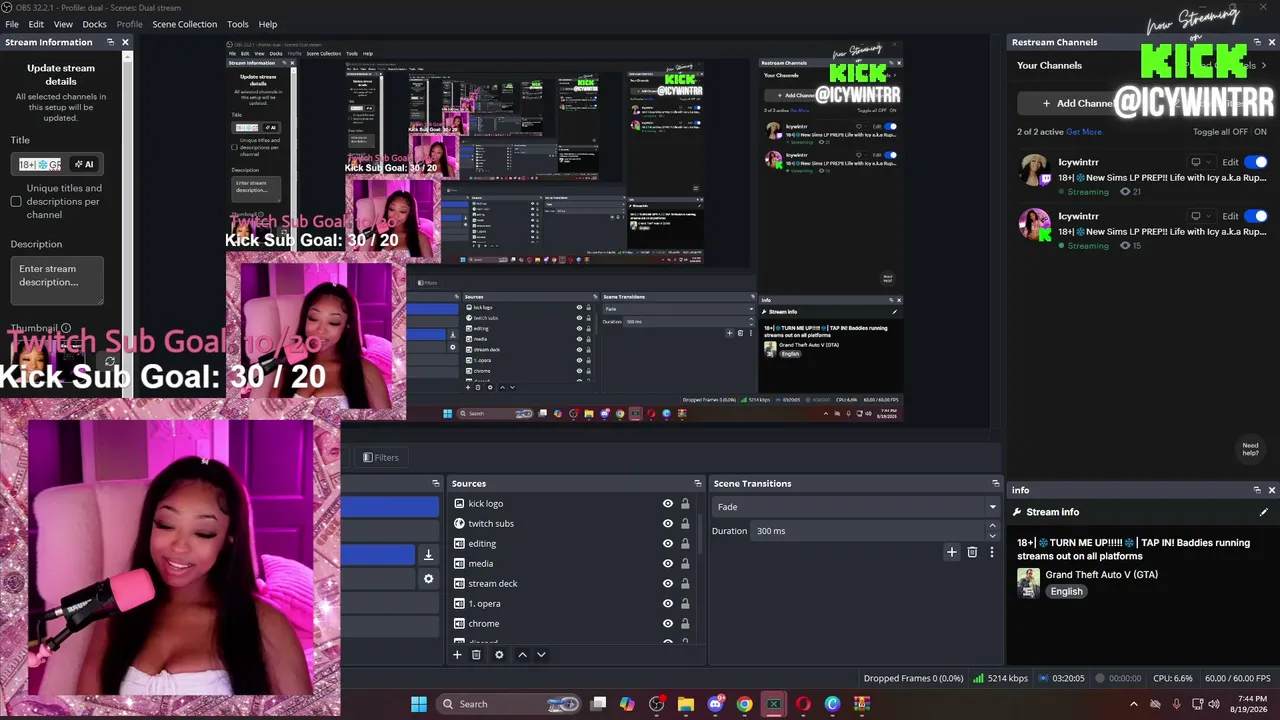Edit stream info with pencil icon
Viewport: 1280px width, 720px height.
(1263, 512)
